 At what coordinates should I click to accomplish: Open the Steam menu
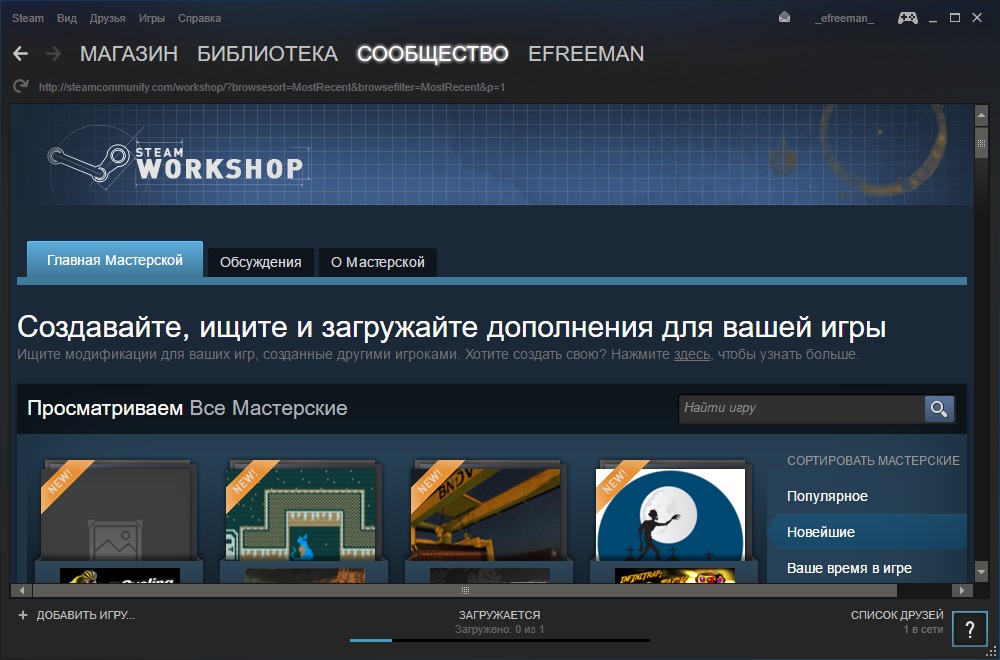click(x=27, y=17)
